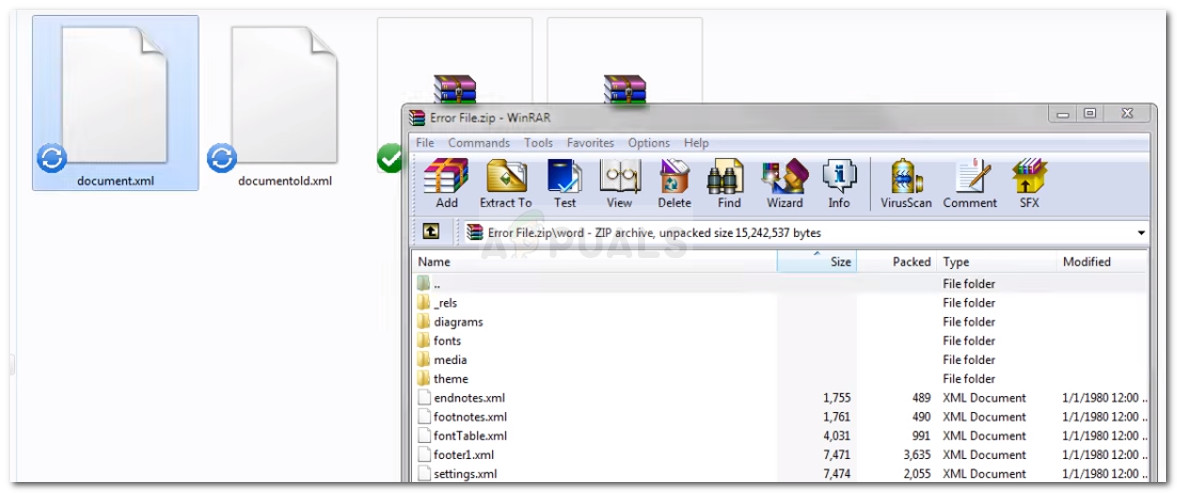The height and width of the screenshot is (493, 1177).
Task: Click size 1,755 of endnotes.xml
Action: [836, 398]
